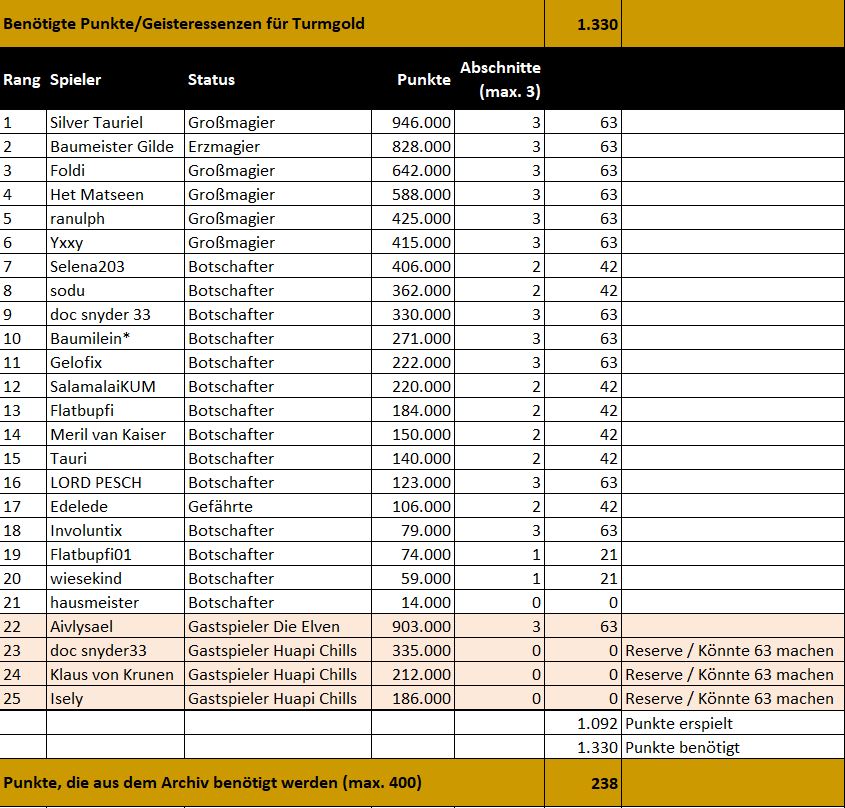Select the Punkte column header
Screen dimensions: 845x808
[423, 80]
